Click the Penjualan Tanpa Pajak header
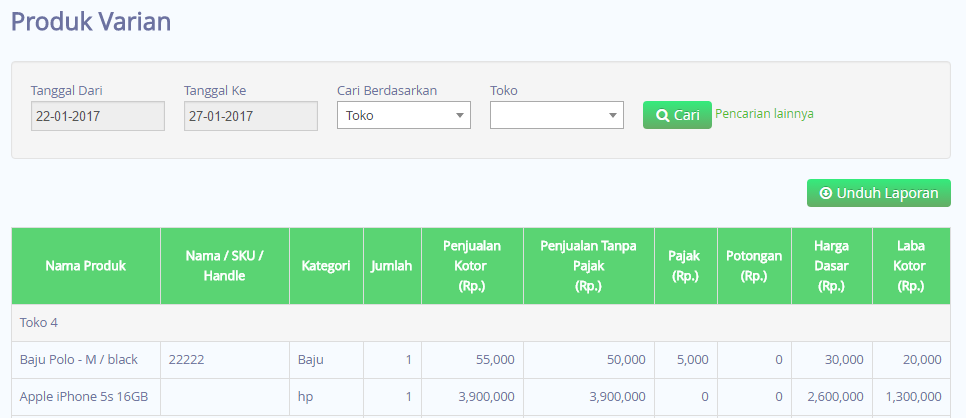 [x=588, y=266]
